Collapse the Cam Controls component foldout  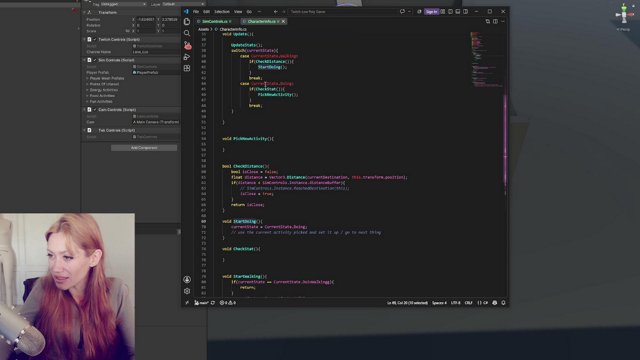84,110
